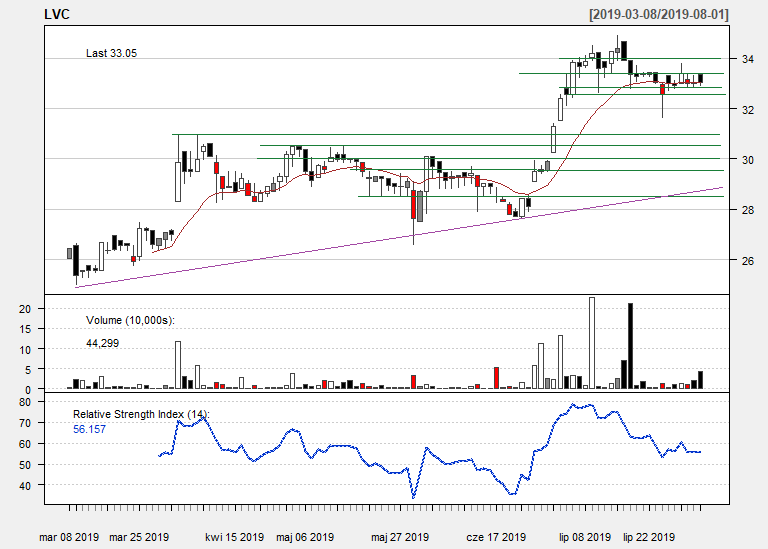Click the Last 33.05 price label
The height and width of the screenshot is (549, 768).
point(111,53)
